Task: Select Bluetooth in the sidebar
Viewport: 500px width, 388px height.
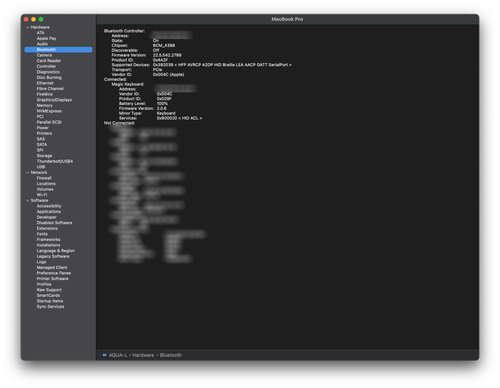Action: [58, 50]
